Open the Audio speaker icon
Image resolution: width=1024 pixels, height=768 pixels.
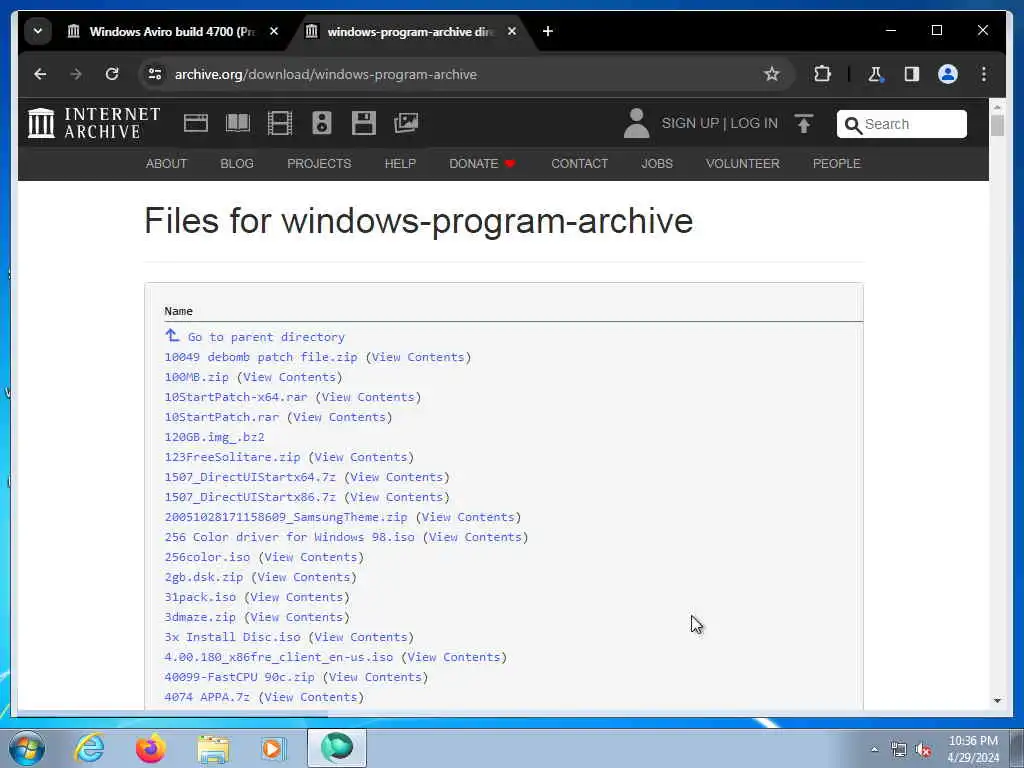(x=321, y=123)
